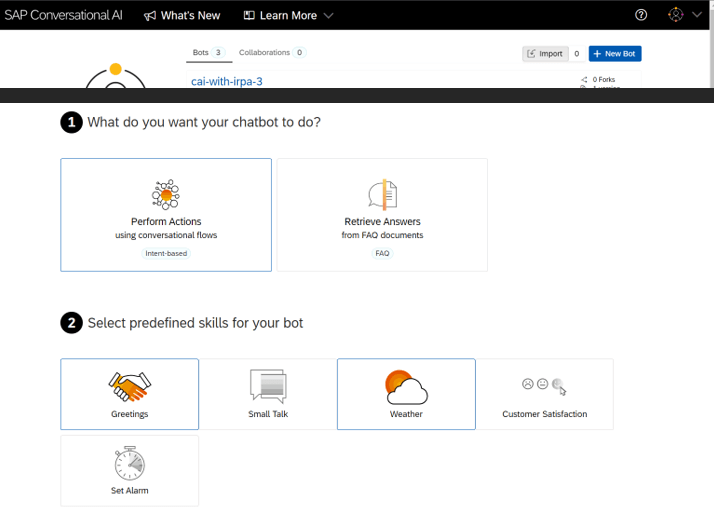This screenshot has height=510, width=714.
Task: Click the Small Talk chat bubbles icon
Action: [x=268, y=386]
